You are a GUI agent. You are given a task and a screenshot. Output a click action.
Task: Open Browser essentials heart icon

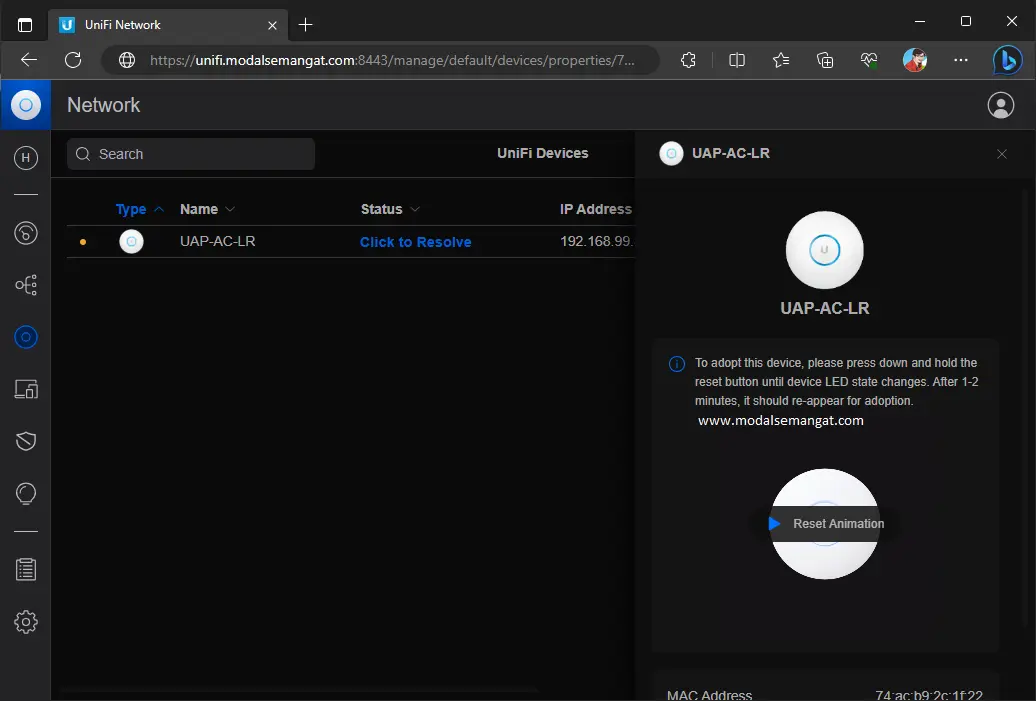869,60
